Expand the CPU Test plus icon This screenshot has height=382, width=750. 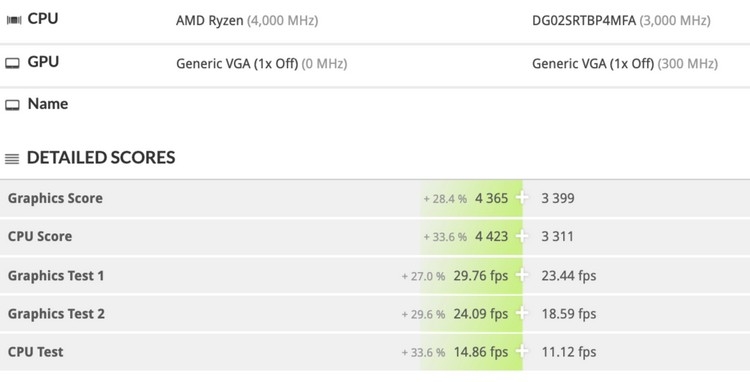(522, 352)
